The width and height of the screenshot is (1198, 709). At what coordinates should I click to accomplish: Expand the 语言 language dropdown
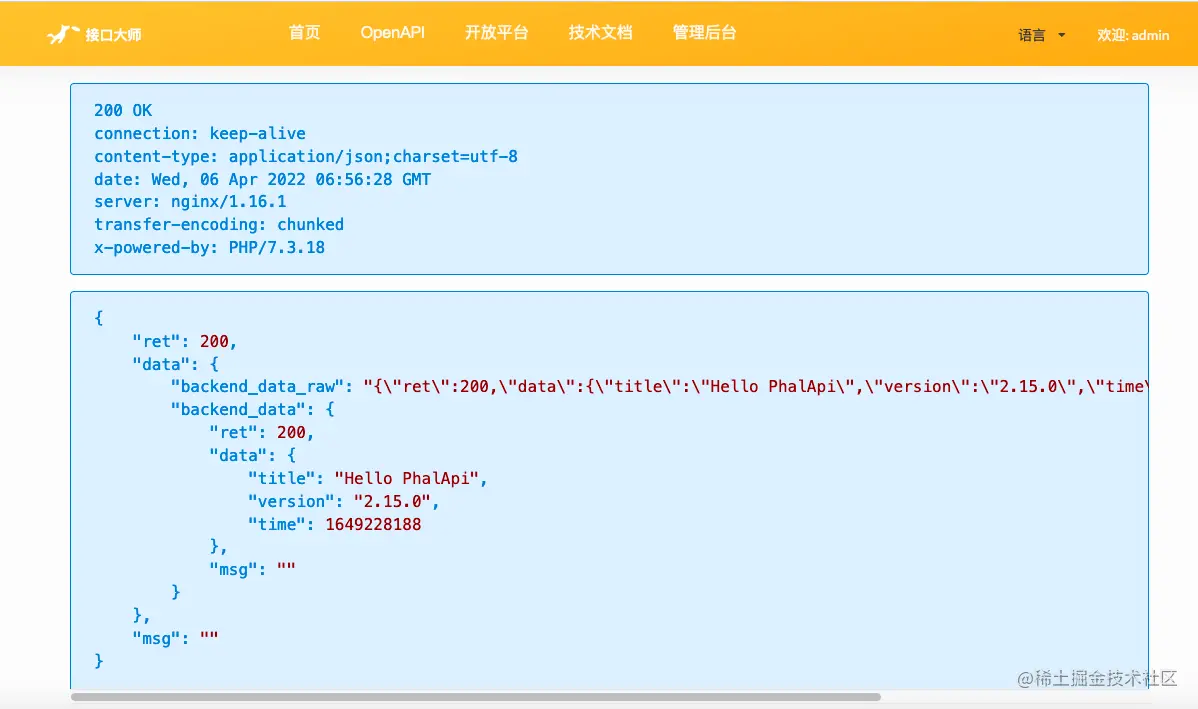tap(1041, 35)
